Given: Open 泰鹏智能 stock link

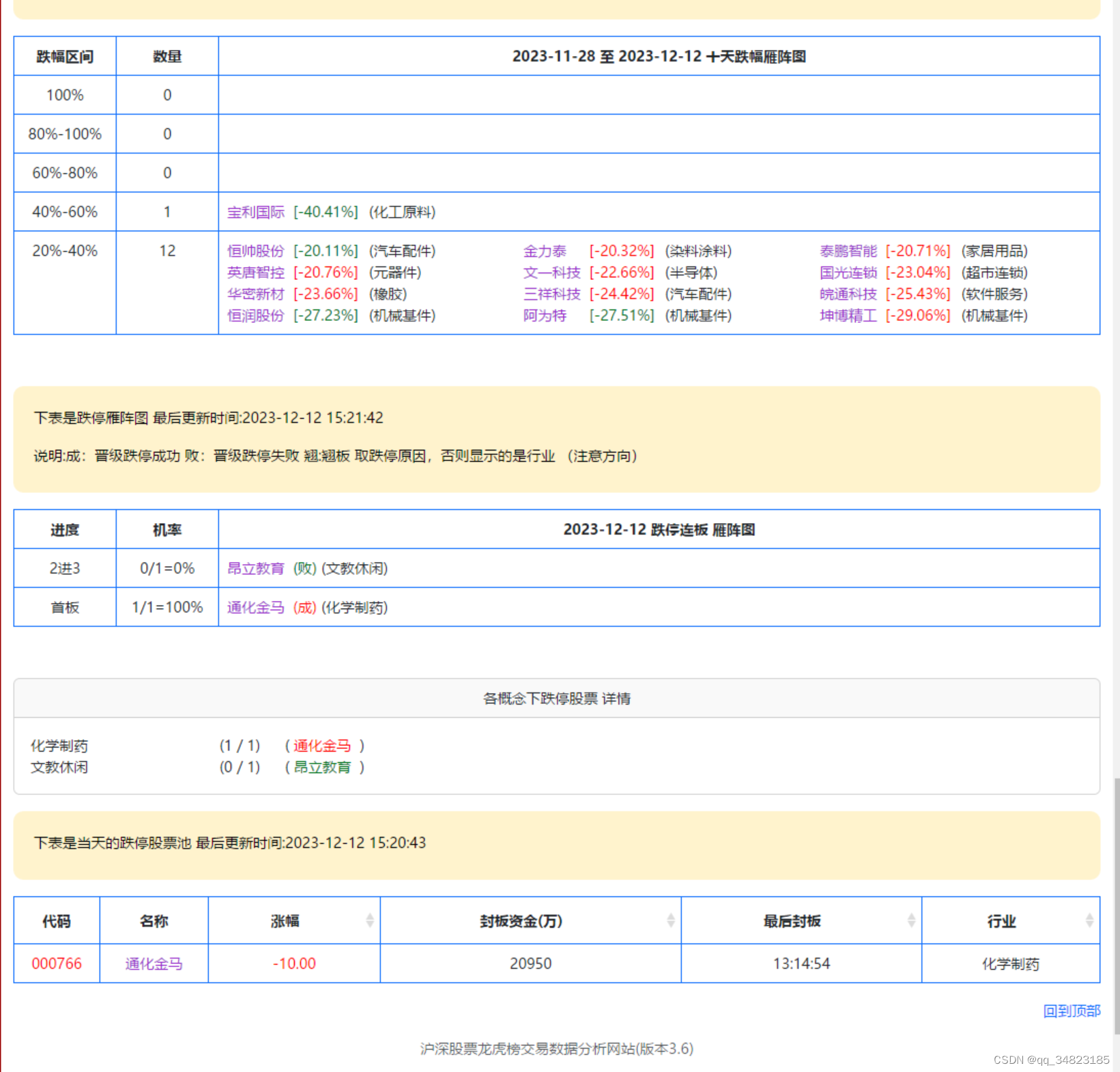Looking at the screenshot, I should [848, 251].
